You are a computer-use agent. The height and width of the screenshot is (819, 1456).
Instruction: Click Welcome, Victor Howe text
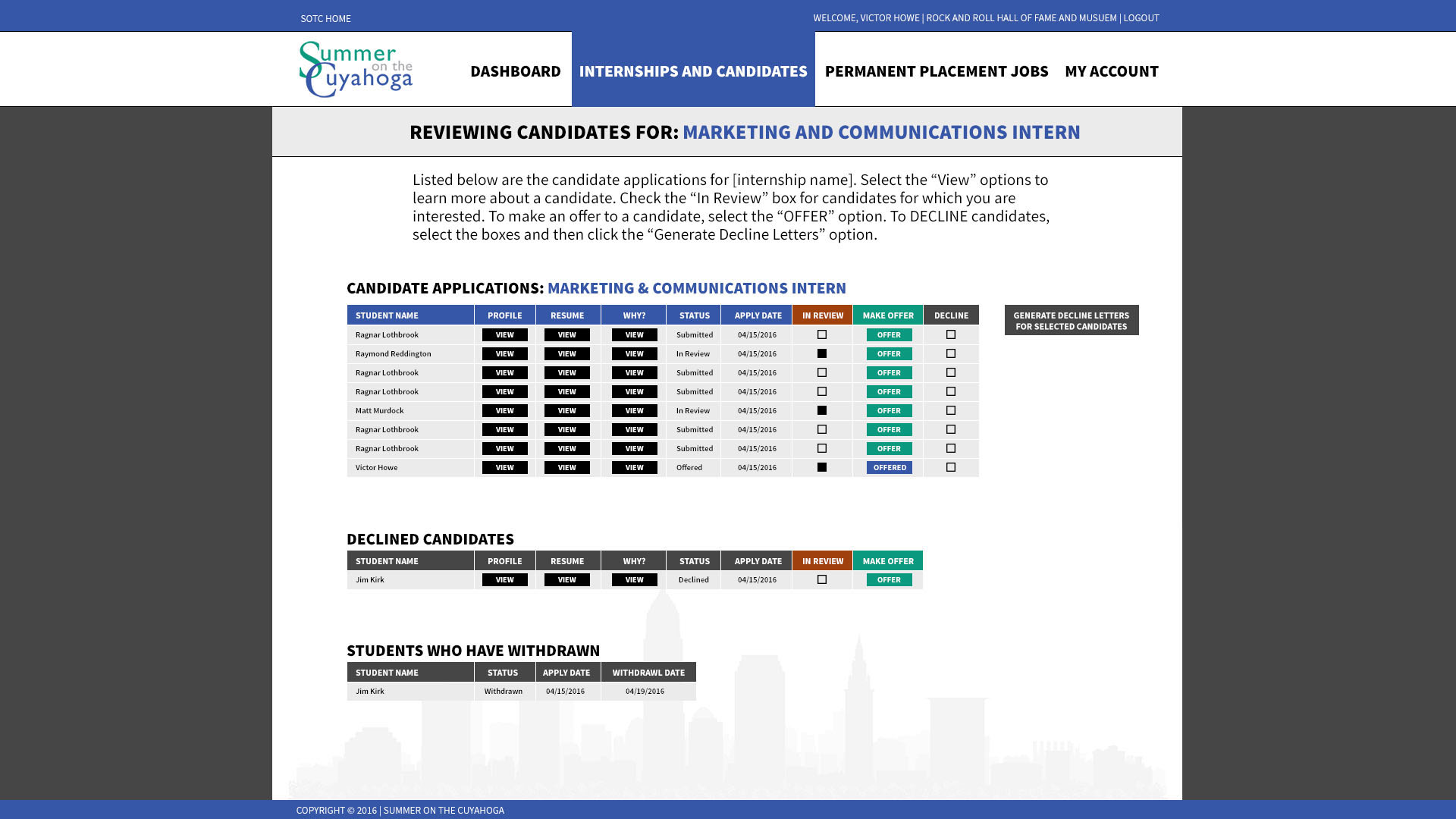coord(866,17)
